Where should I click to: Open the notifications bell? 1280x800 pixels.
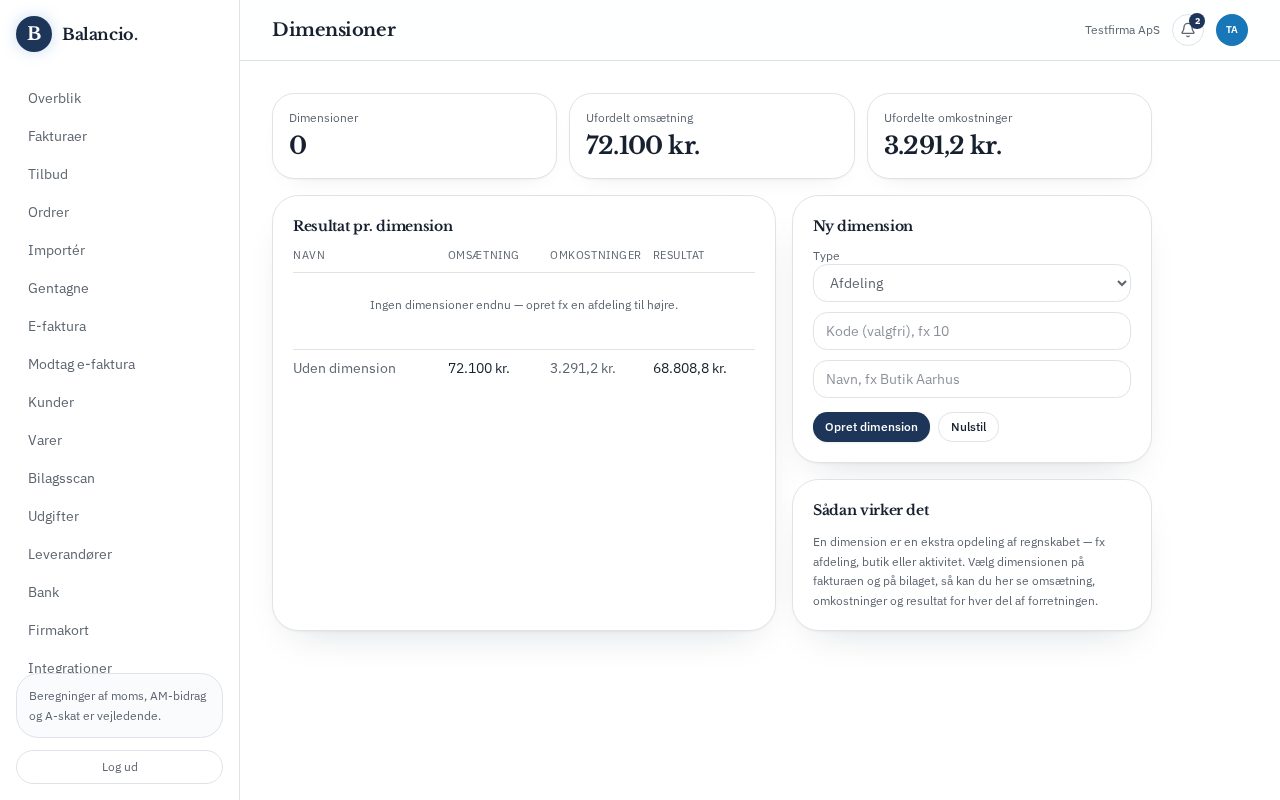[x=1188, y=30]
